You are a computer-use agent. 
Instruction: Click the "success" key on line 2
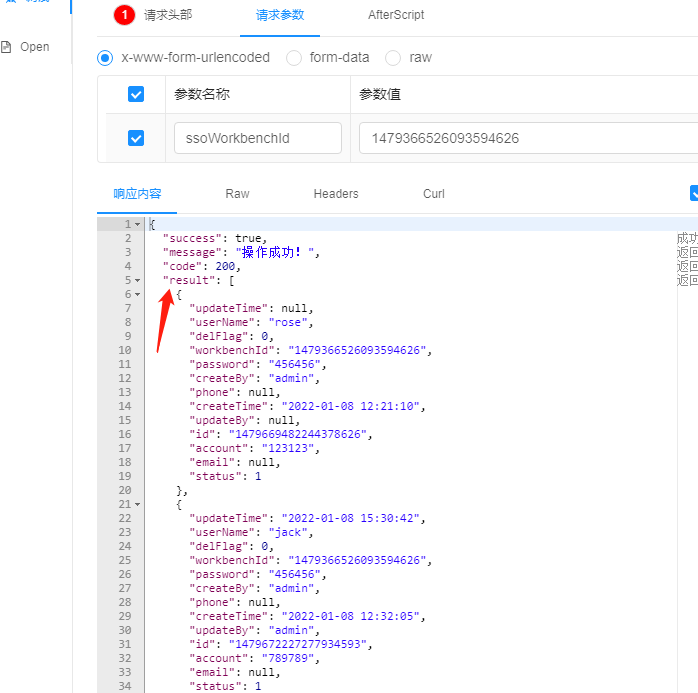[x=192, y=239]
